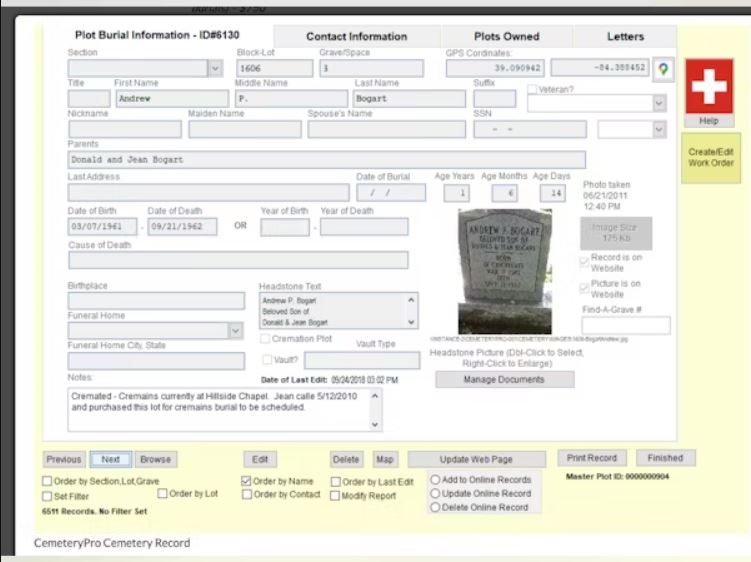Click the Vault Type field

coord(362,360)
